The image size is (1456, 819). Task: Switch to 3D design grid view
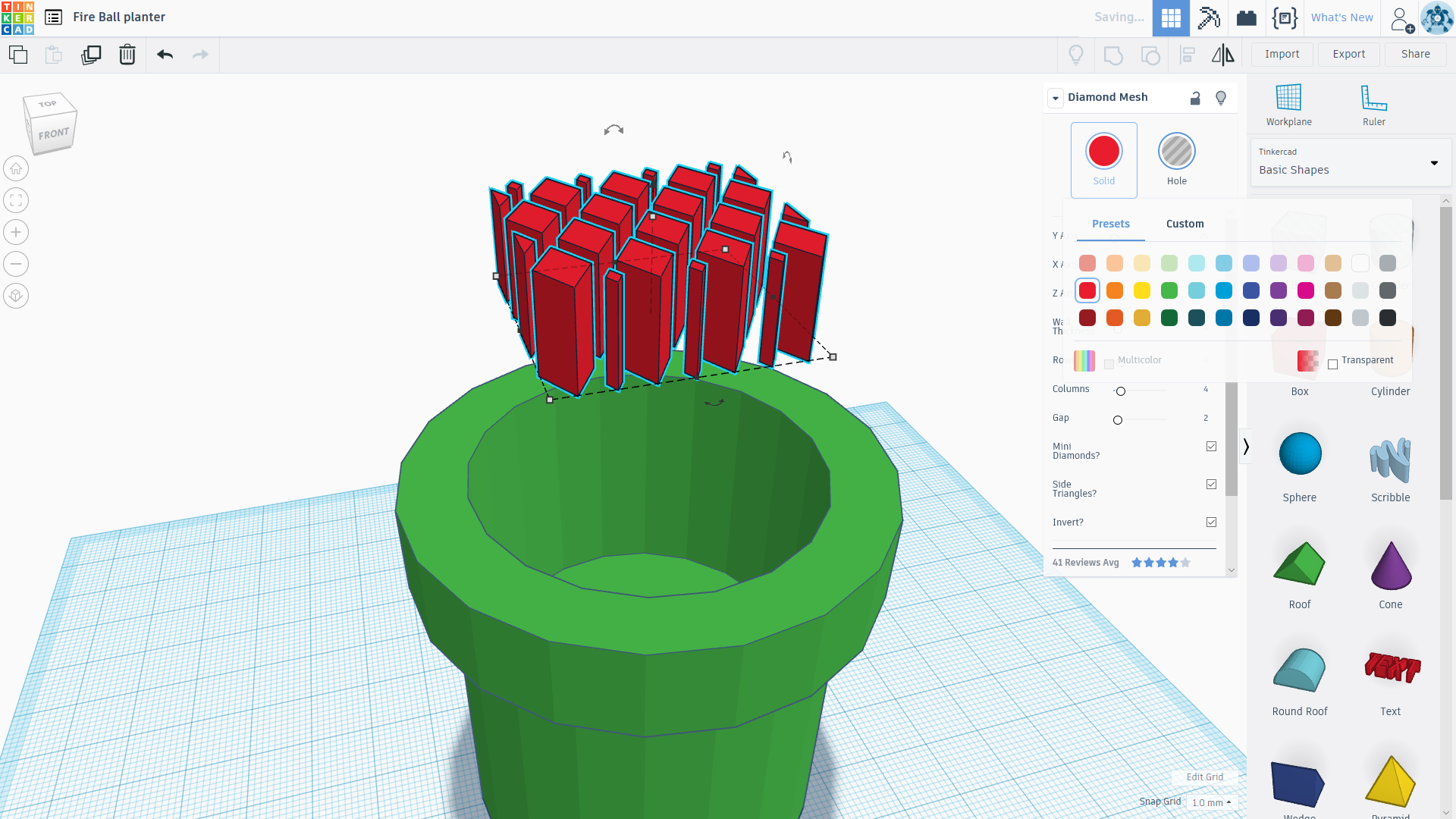point(1171,17)
